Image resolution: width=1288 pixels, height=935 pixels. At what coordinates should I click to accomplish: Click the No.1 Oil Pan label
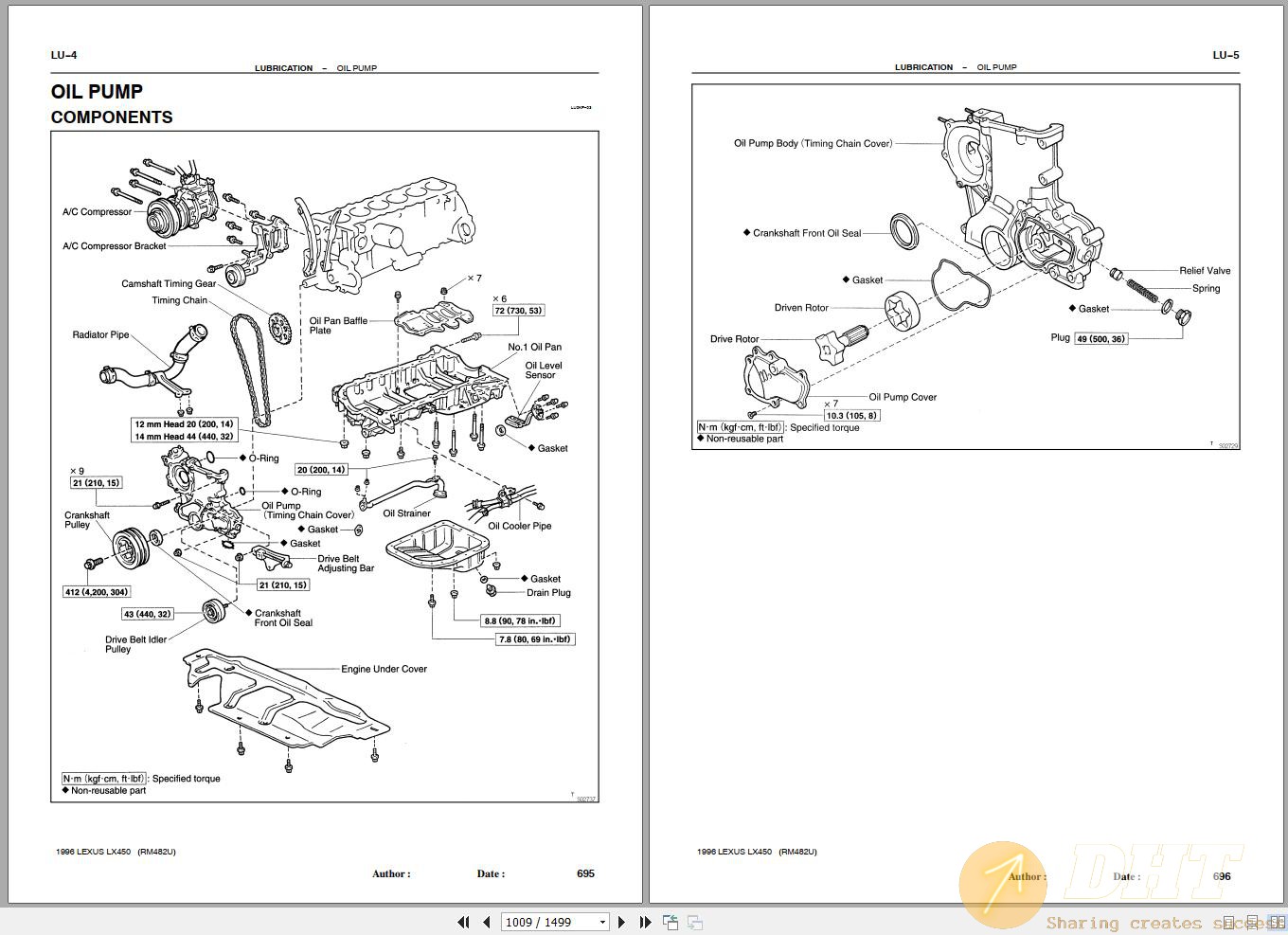point(534,347)
